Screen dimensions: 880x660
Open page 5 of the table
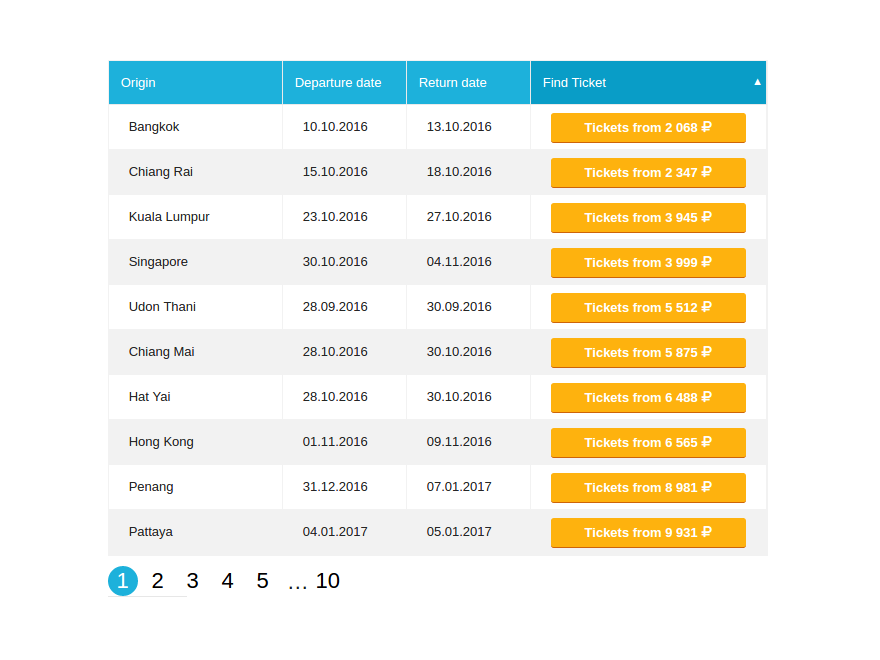(262, 581)
